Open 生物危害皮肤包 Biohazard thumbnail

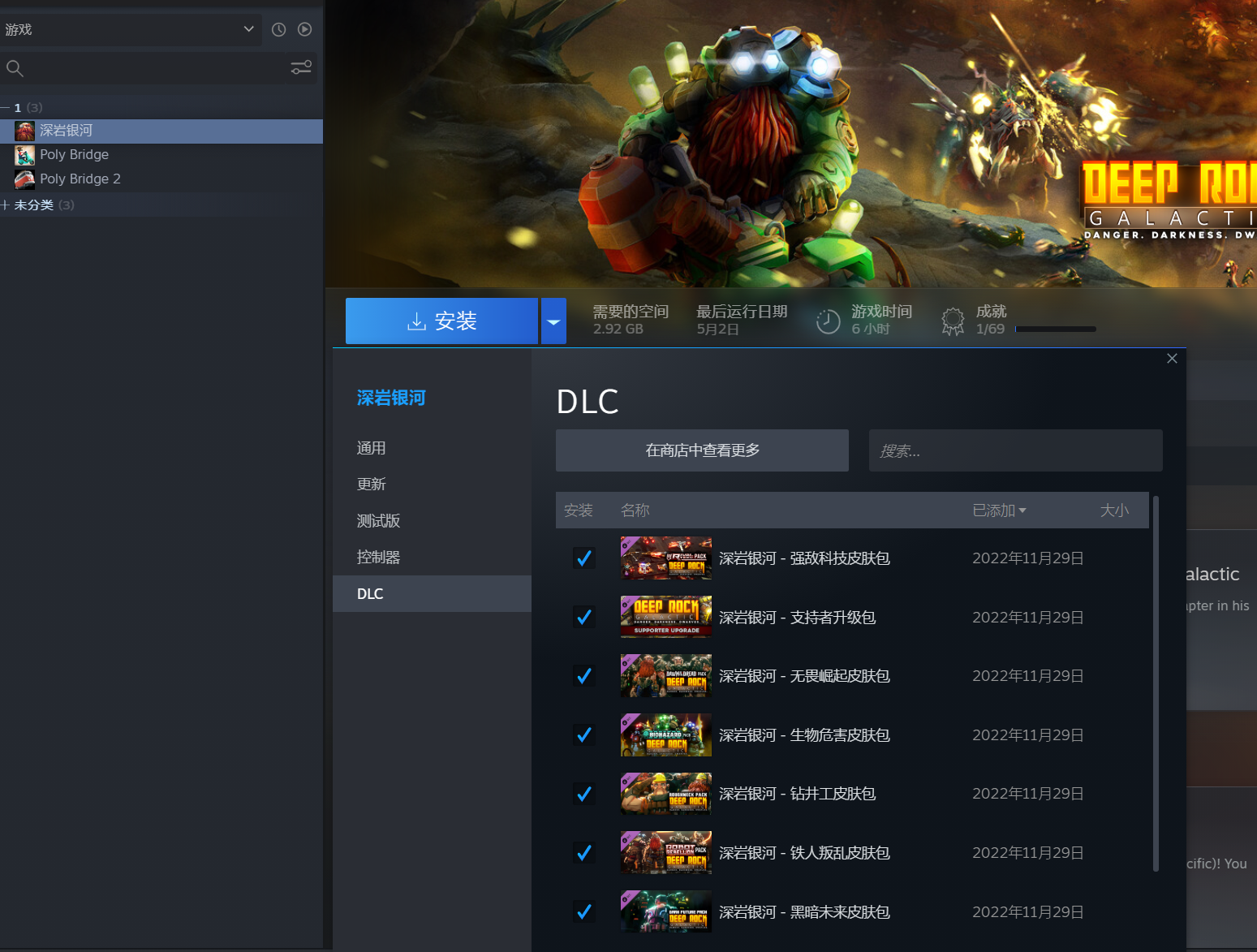tap(665, 735)
